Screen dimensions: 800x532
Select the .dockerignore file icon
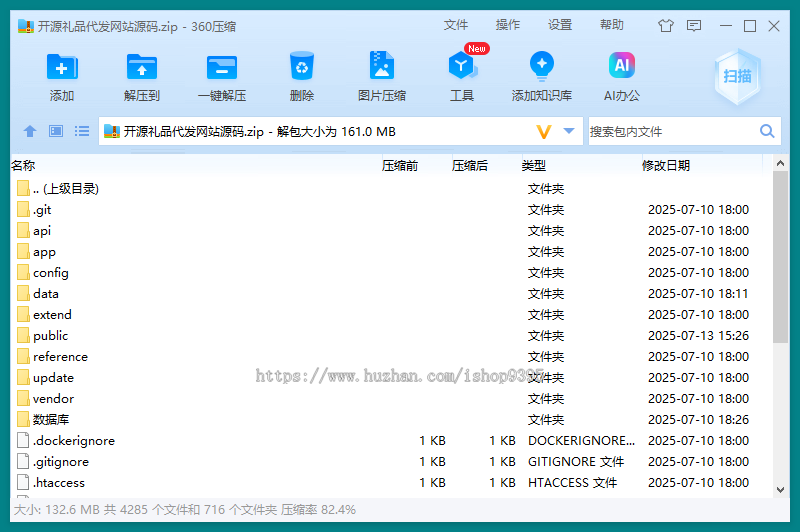(23, 440)
